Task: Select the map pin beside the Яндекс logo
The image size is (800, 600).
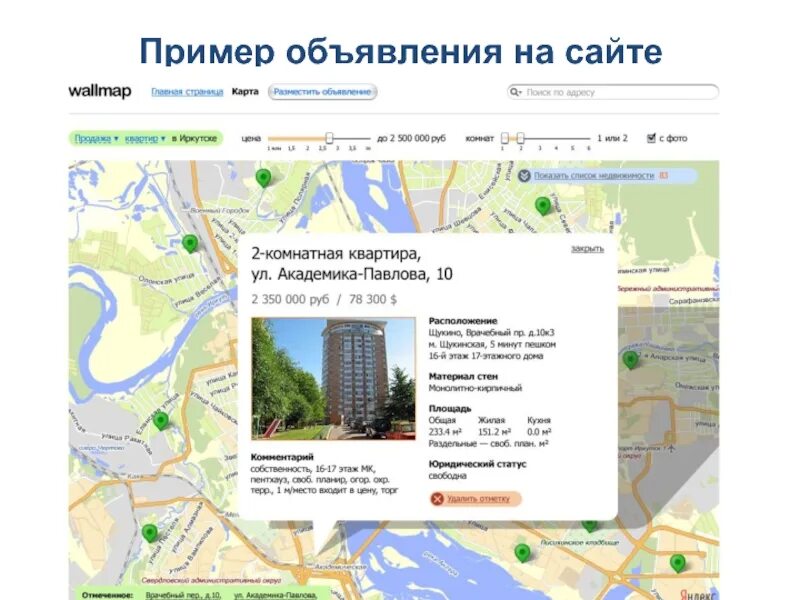Action: pos(678,563)
